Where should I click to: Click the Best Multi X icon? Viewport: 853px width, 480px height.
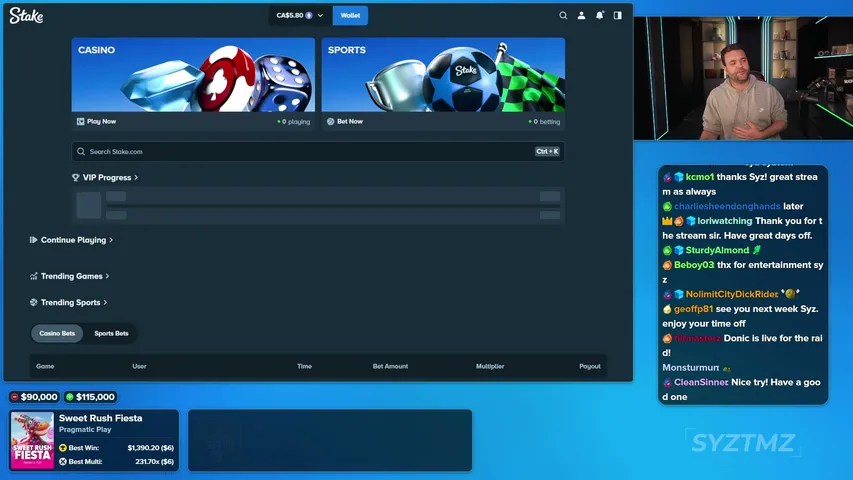pyautogui.click(x=63, y=461)
